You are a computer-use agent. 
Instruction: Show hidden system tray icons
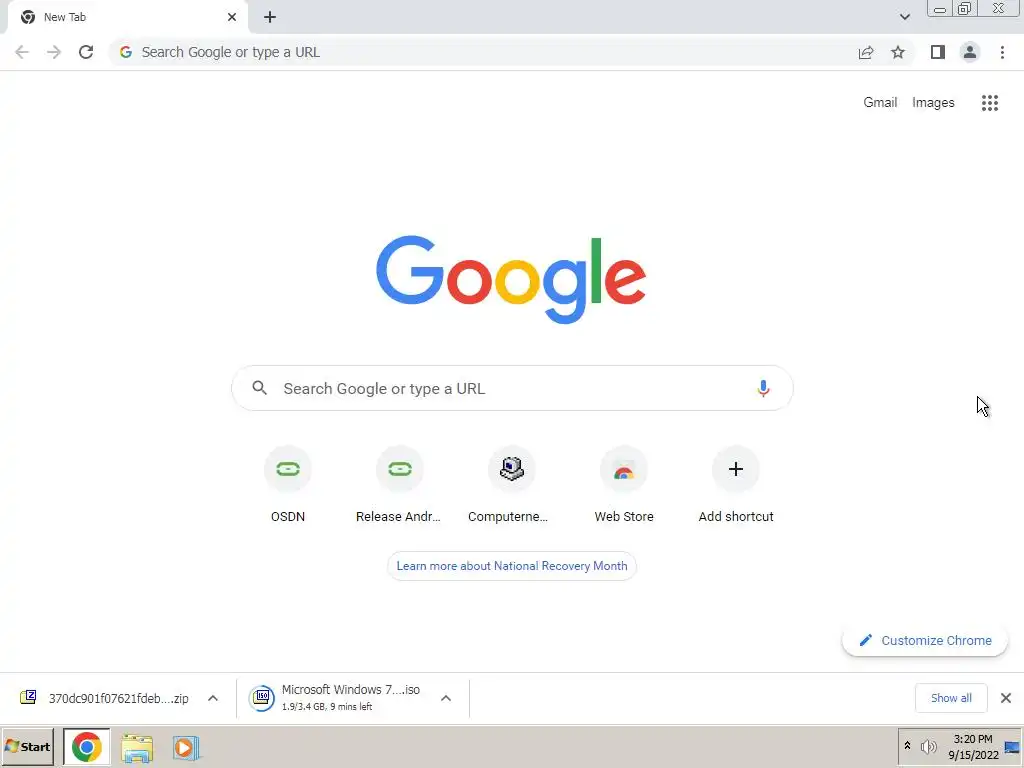907,746
